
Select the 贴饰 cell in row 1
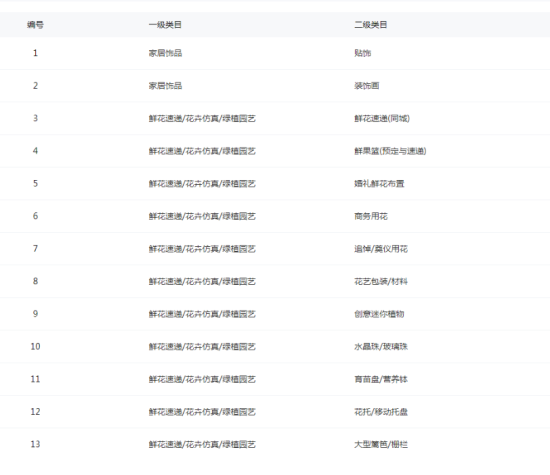pos(363,53)
